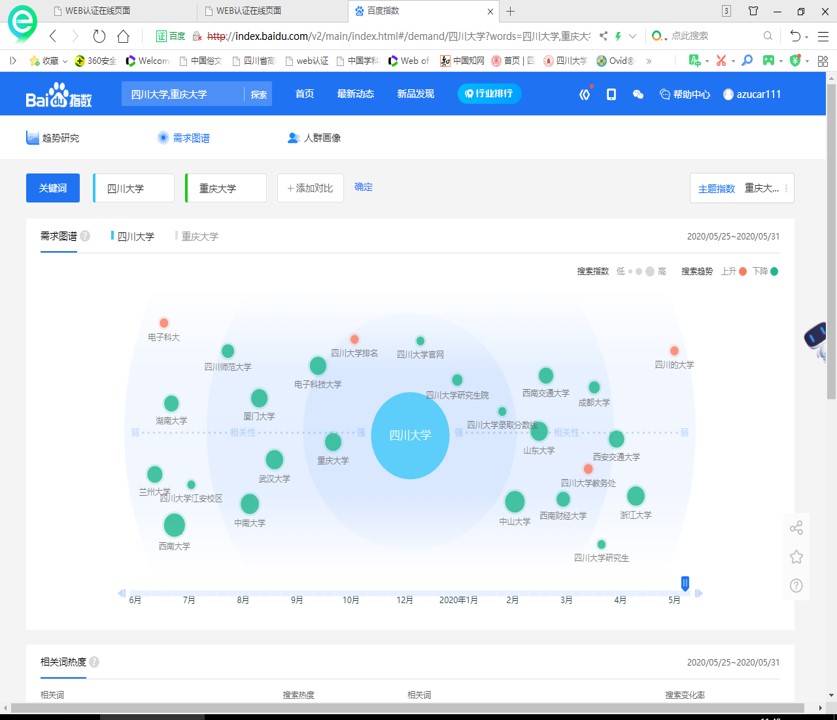Open the azucar111 account menu
This screenshot has width=837, height=720.
(x=752, y=94)
